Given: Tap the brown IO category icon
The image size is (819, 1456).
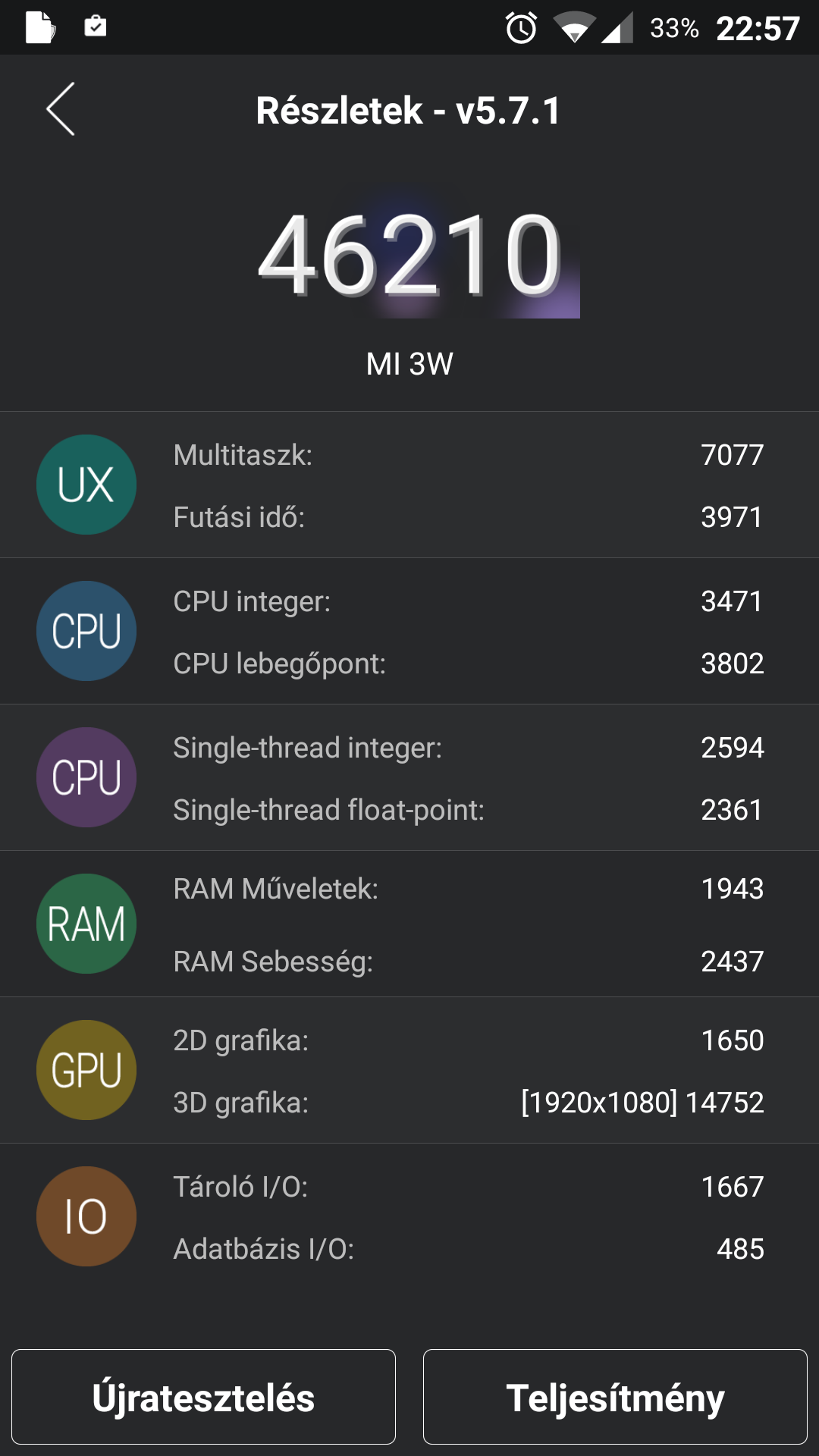Looking at the screenshot, I should [86, 1216].
